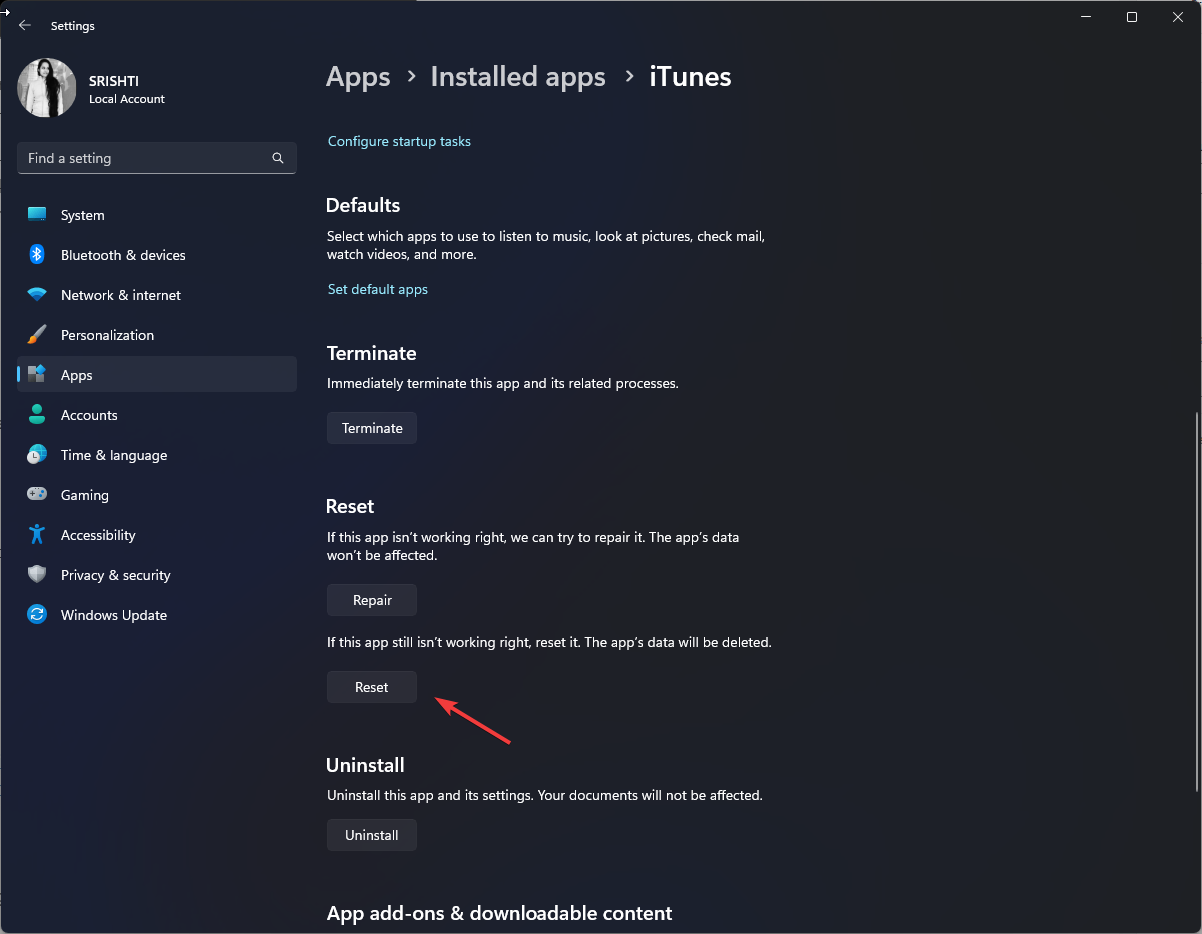Viewport: 1202px width, 934px height.
Task: Open the System settings icon
Action: point(37,214)
